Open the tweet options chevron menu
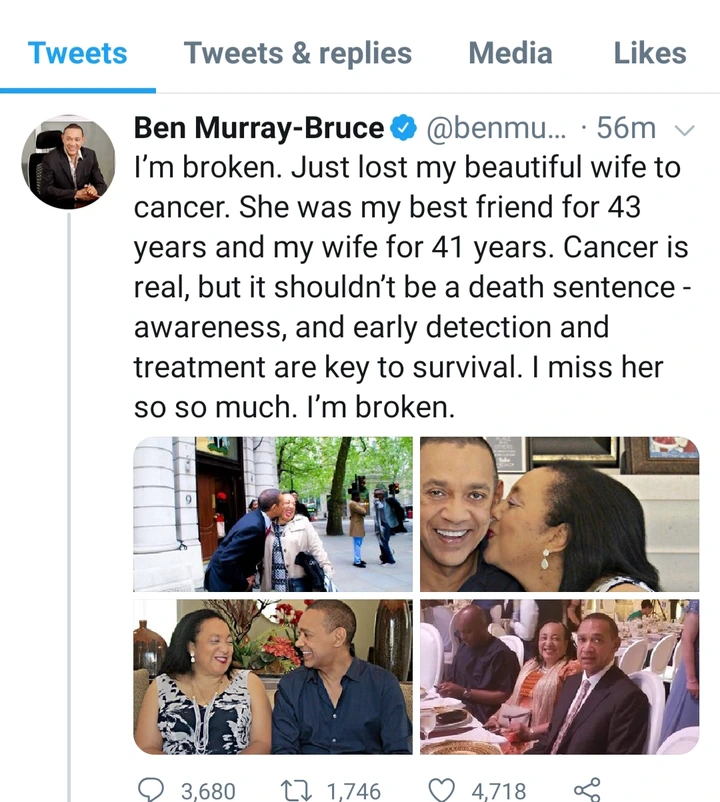 coord(685,129)
